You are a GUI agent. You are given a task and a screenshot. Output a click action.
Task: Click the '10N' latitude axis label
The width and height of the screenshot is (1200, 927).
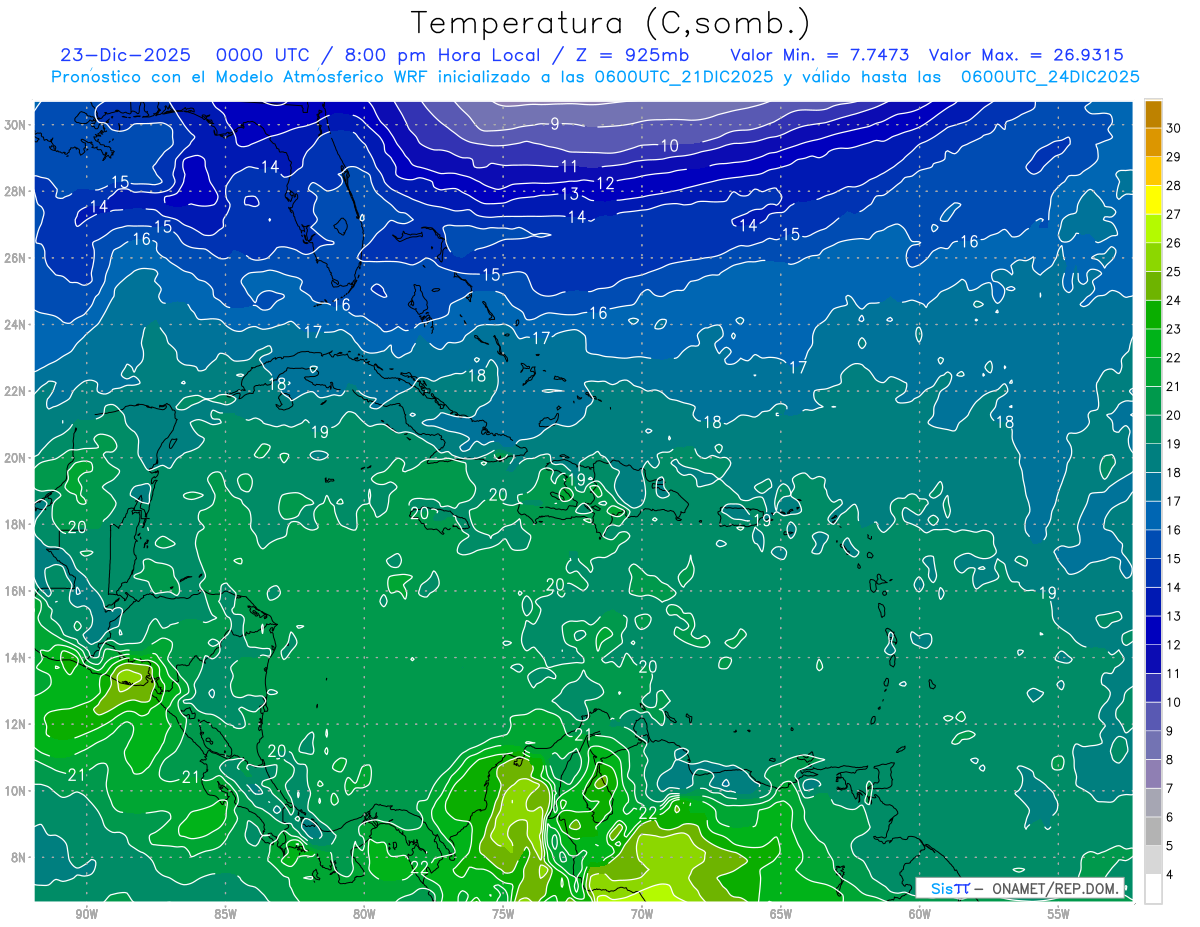(16, 790)
